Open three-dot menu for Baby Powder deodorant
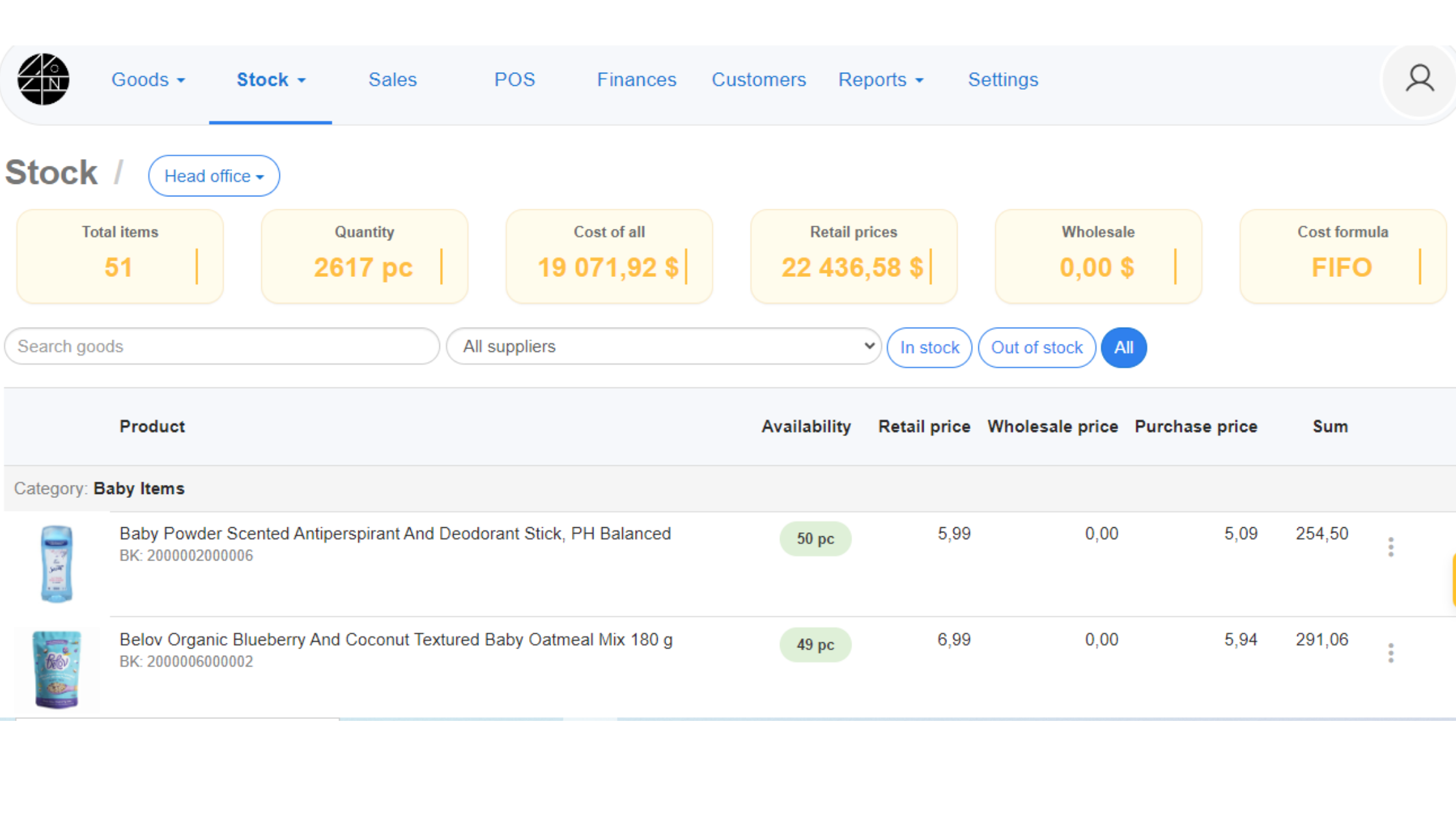Image resolution: width=1456 pixels, height=819 pixels. point(1391,547)
